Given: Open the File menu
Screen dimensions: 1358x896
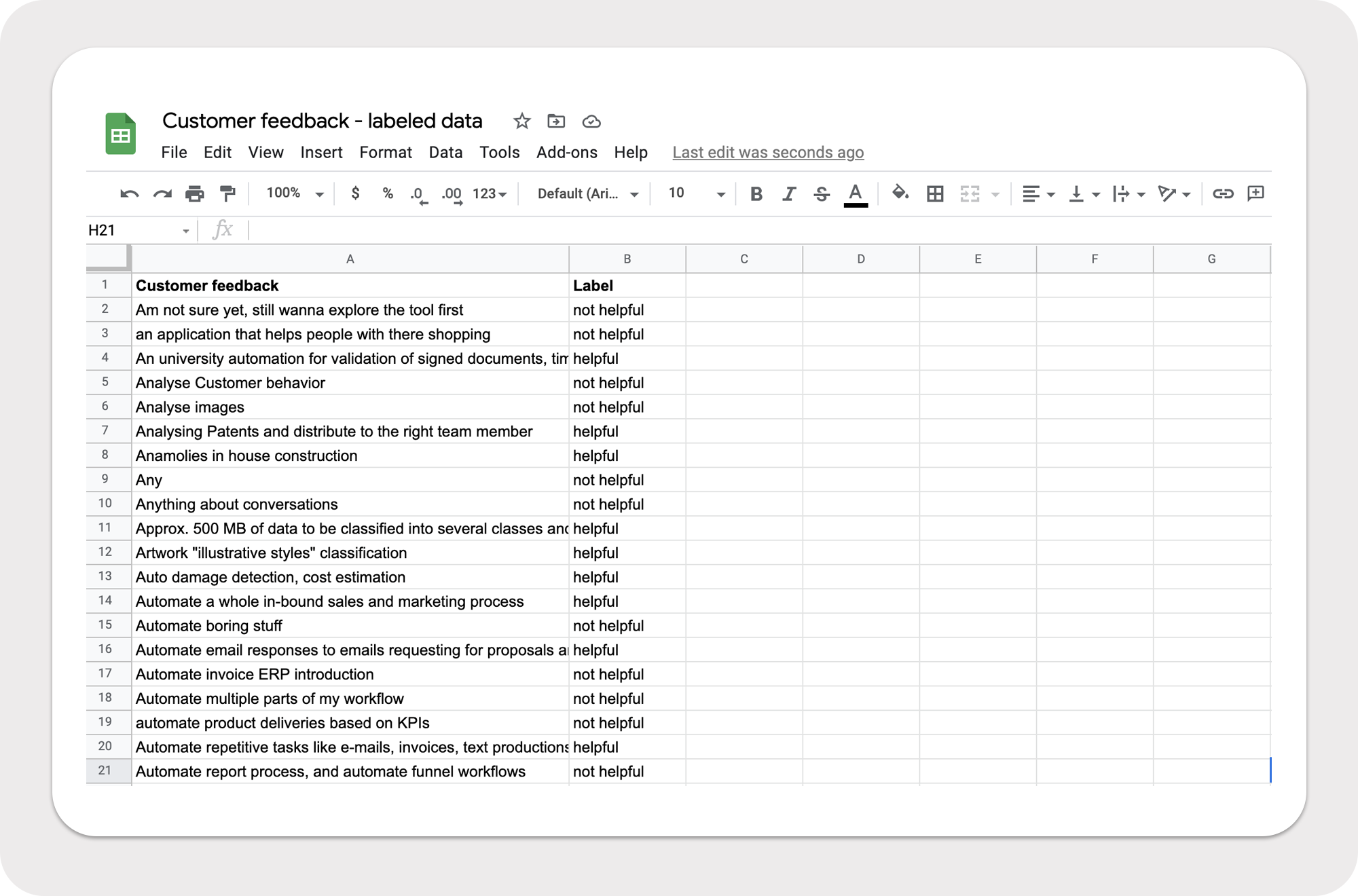Looking at the screenshot, I should [x=174, y=153].
